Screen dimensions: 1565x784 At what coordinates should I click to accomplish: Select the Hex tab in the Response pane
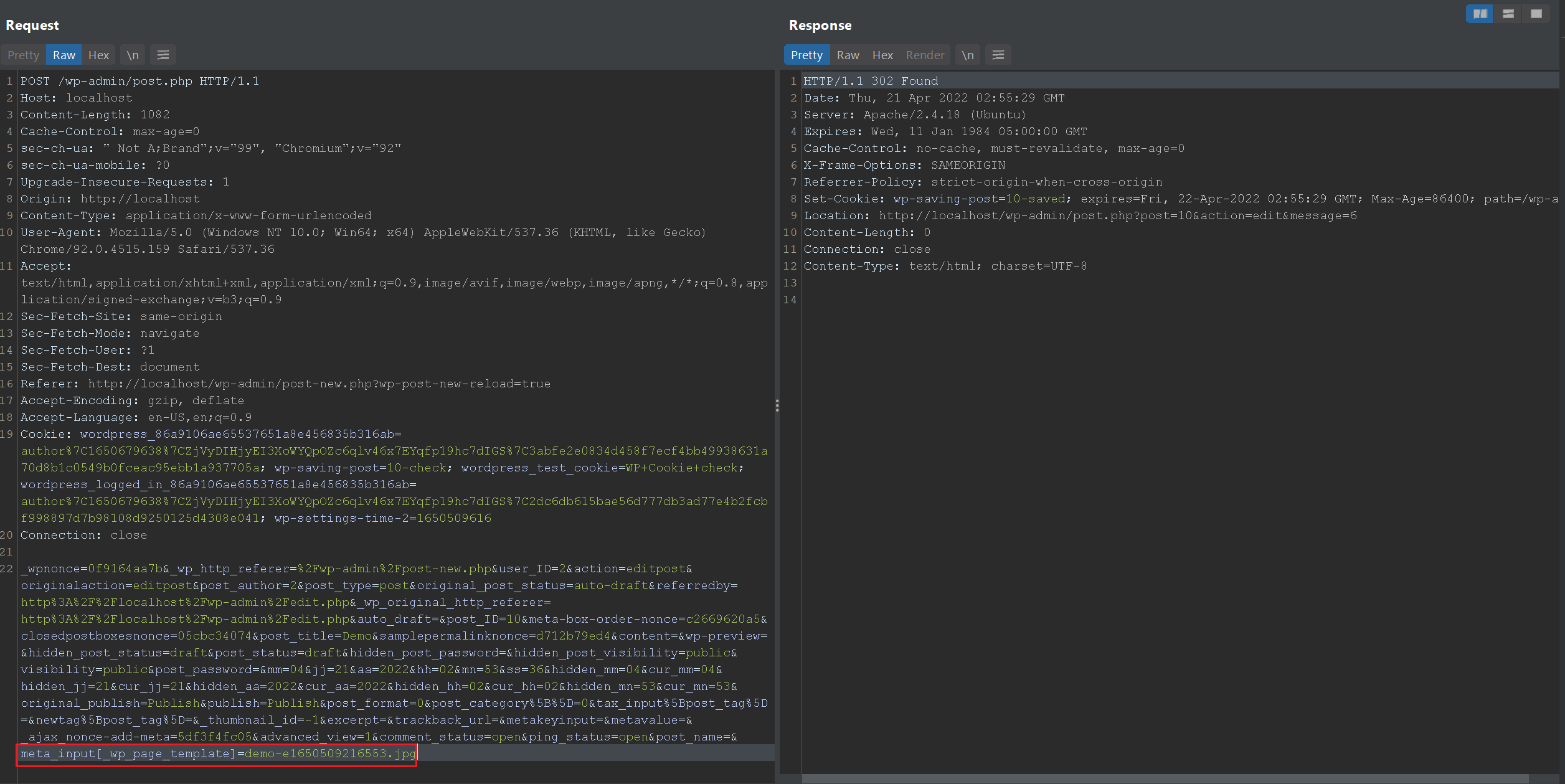pos(882,55)
